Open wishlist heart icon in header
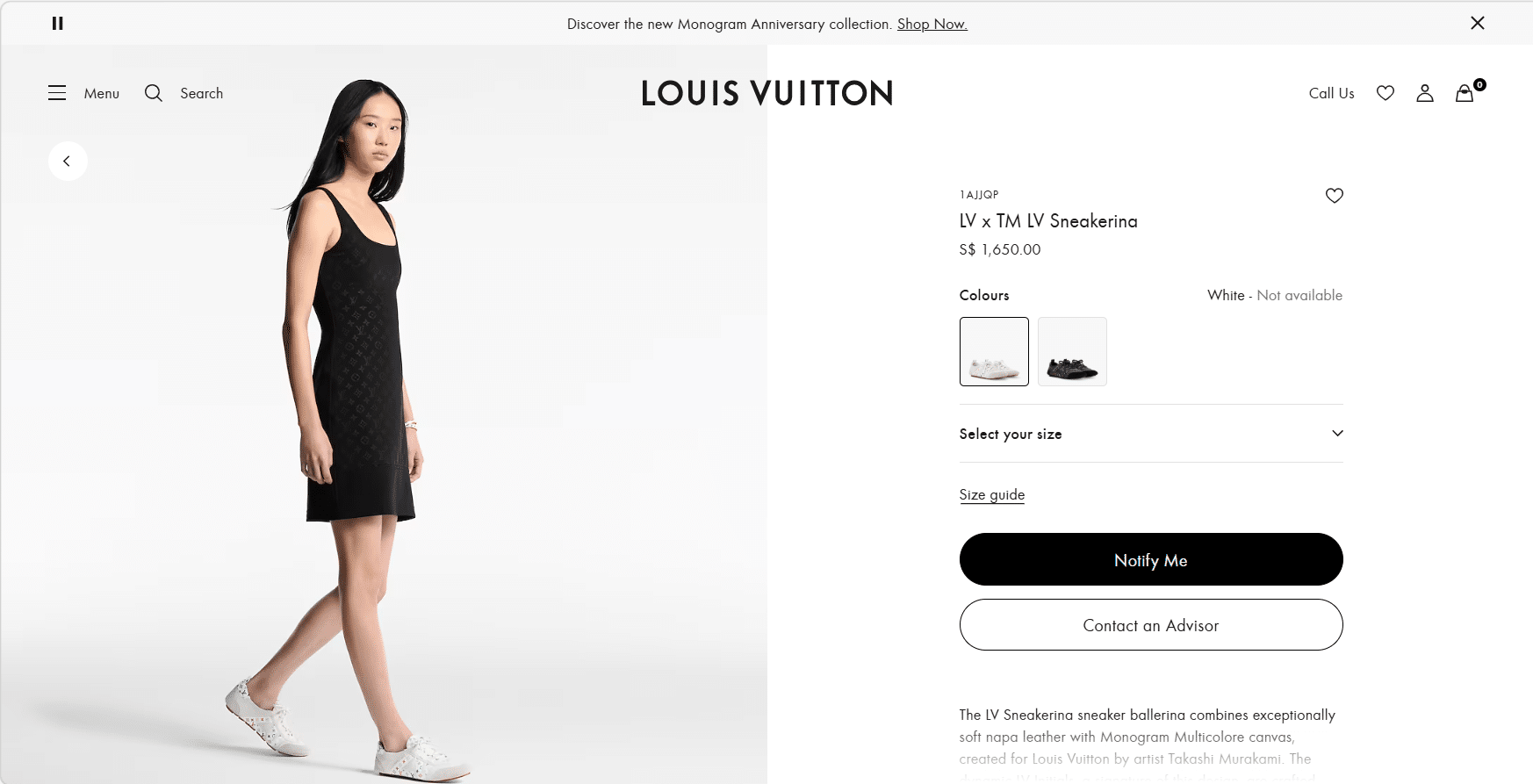1533x784 pixels. coord(1385,93)
